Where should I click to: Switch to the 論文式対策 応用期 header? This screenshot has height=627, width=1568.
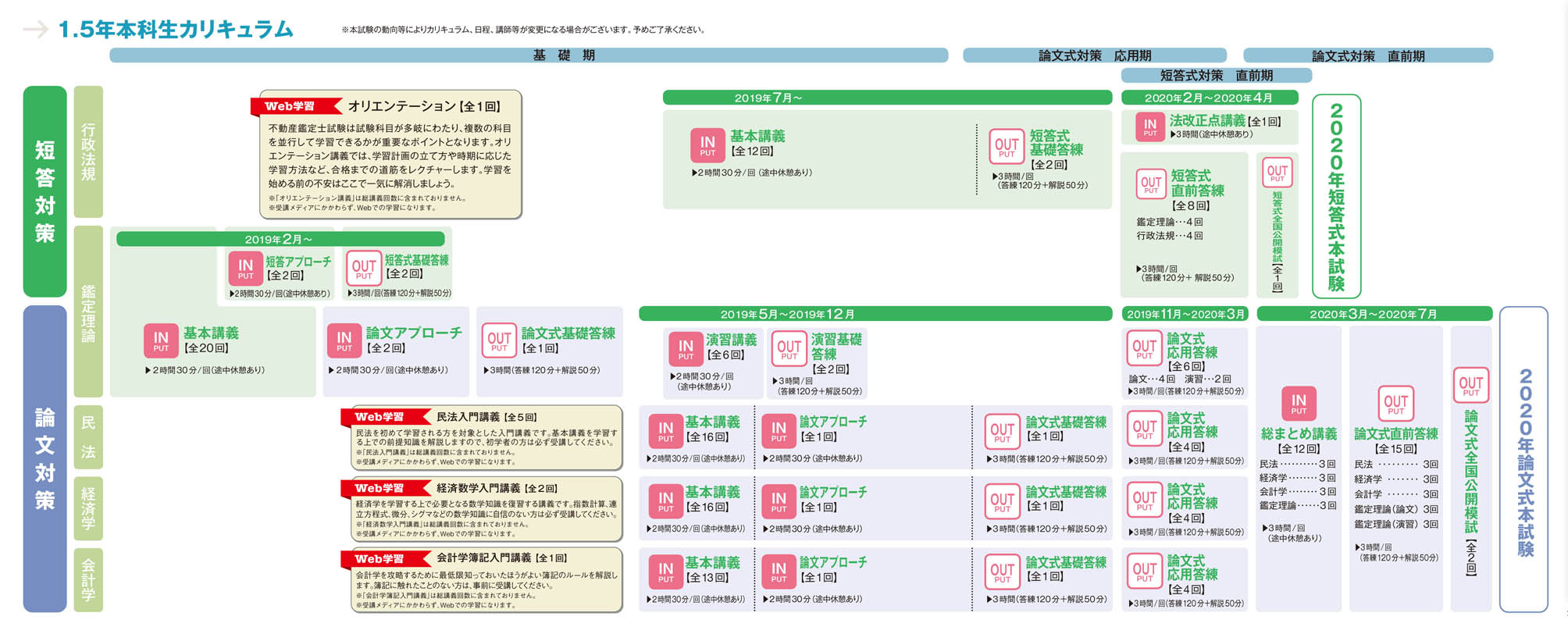click(1094, 55)
